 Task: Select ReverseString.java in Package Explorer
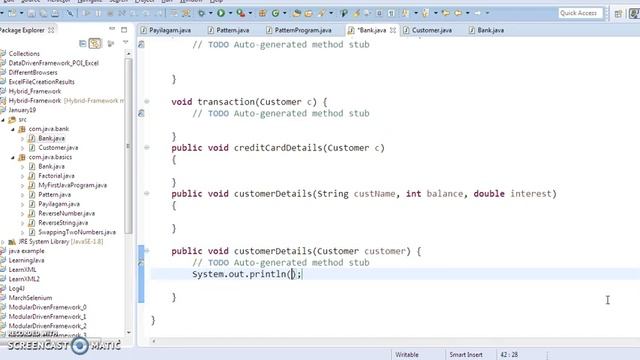point(63,223)
